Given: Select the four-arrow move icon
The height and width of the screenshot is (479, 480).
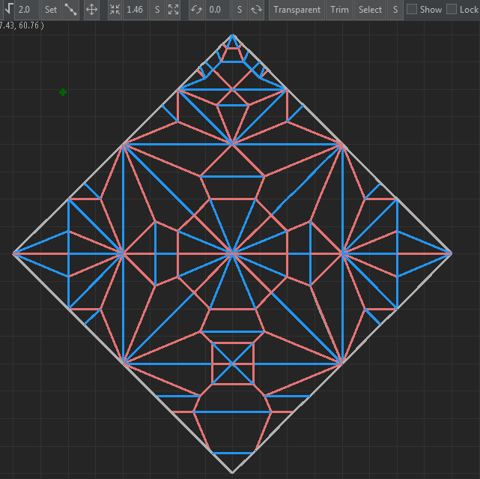Looking at the screenshot, I should (x=92, y=10).
